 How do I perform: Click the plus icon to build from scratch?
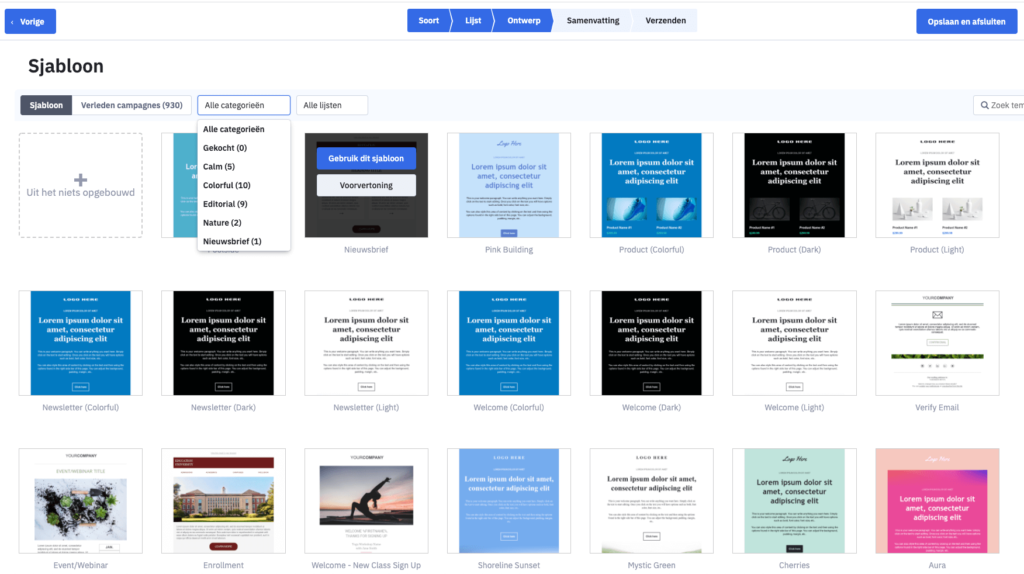click(x=81, y=179)
